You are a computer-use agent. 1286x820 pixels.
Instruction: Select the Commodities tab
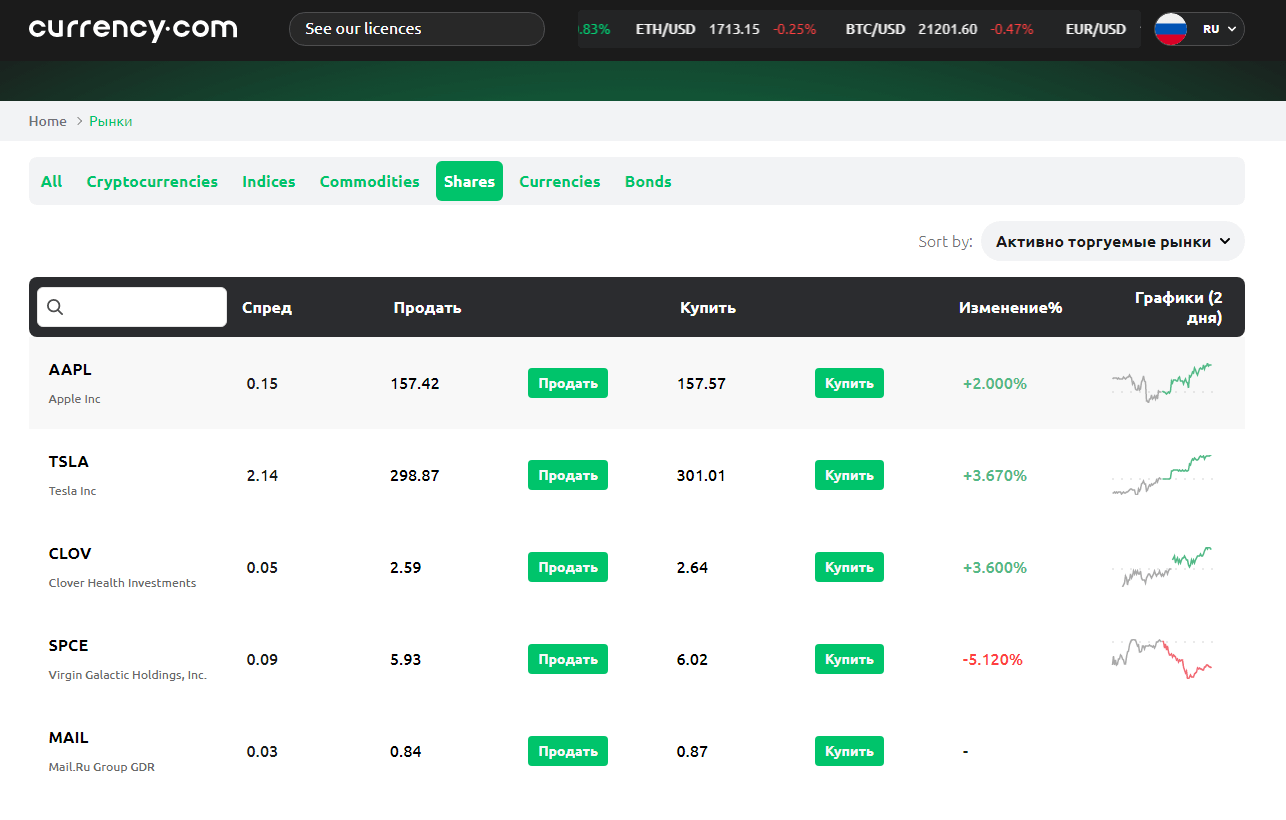tap(369, 182)
